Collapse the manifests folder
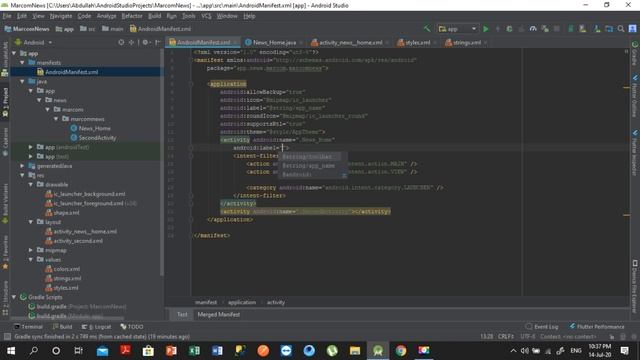This screenshot has width=640, height=360. point(22,62)
